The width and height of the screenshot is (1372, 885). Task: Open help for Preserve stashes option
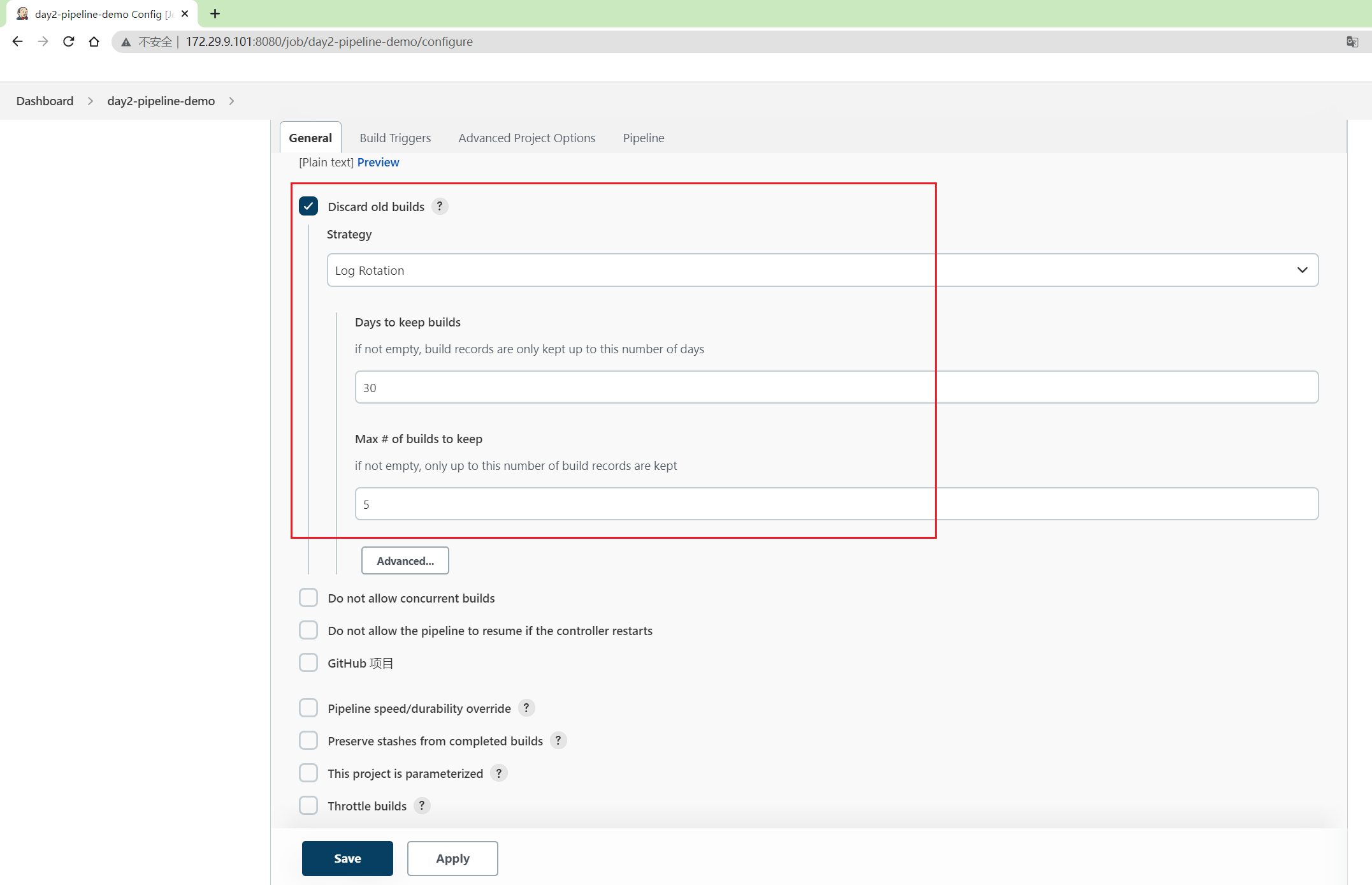tap(558, 740)
